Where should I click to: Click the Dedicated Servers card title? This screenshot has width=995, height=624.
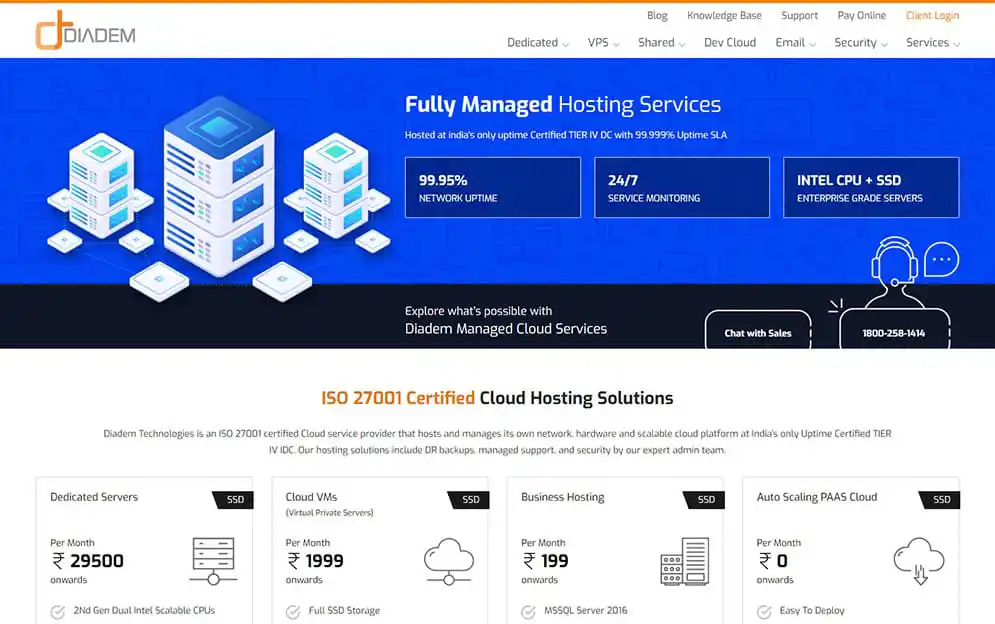[x=94, y=497]
